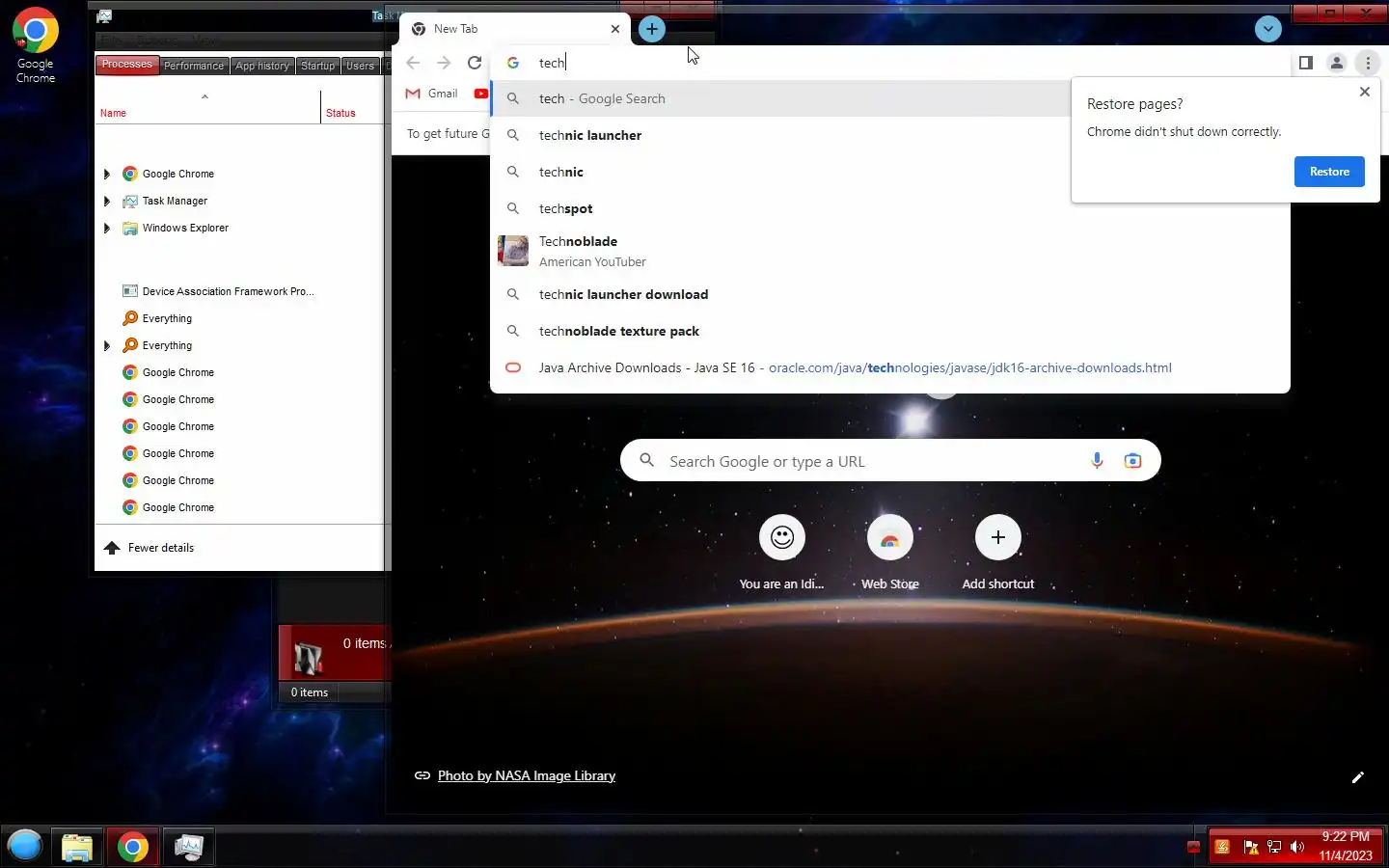The image size is (1389, 868).
Task: Select the Technoblade American YouTuber suggestion
Action: (x=890, y=251)
